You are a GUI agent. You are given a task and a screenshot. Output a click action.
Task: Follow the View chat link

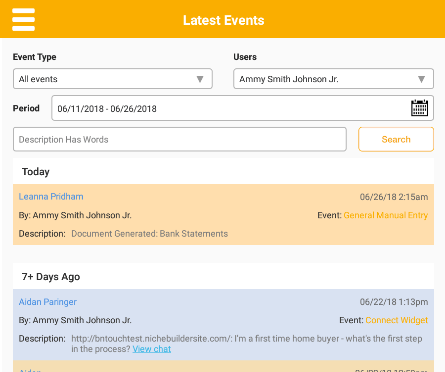[x=152, y=349]
